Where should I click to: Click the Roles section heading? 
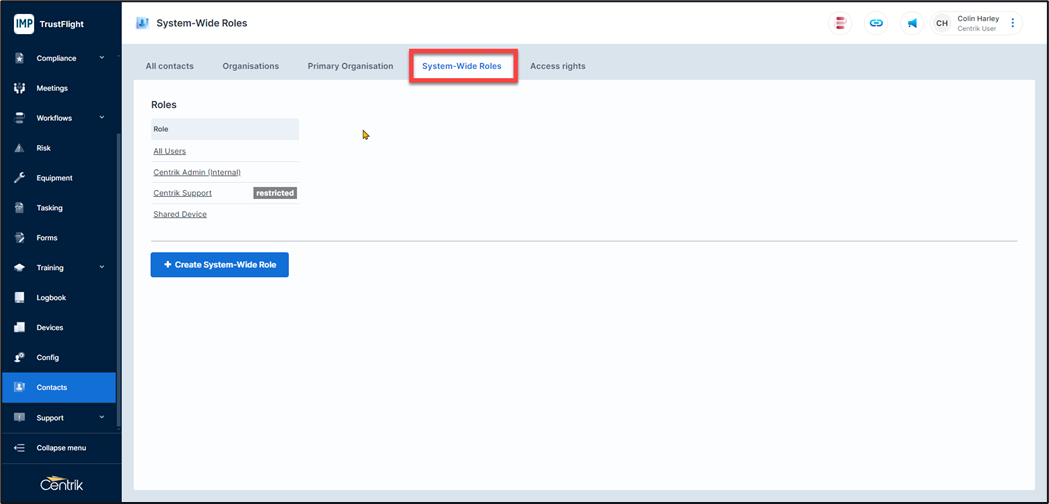click(x=164, y=105)
